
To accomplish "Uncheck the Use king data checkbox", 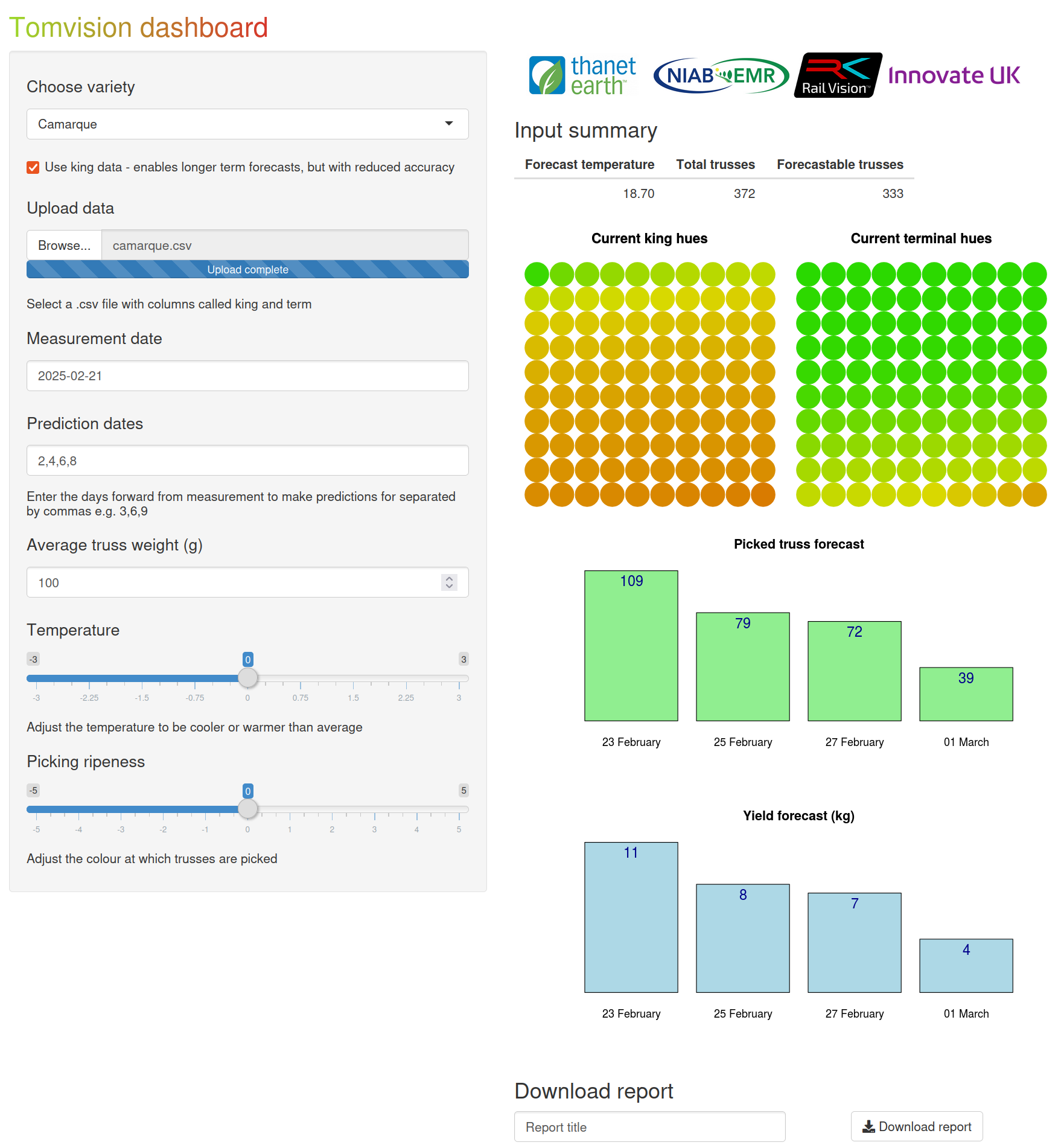I will (33, 167).
